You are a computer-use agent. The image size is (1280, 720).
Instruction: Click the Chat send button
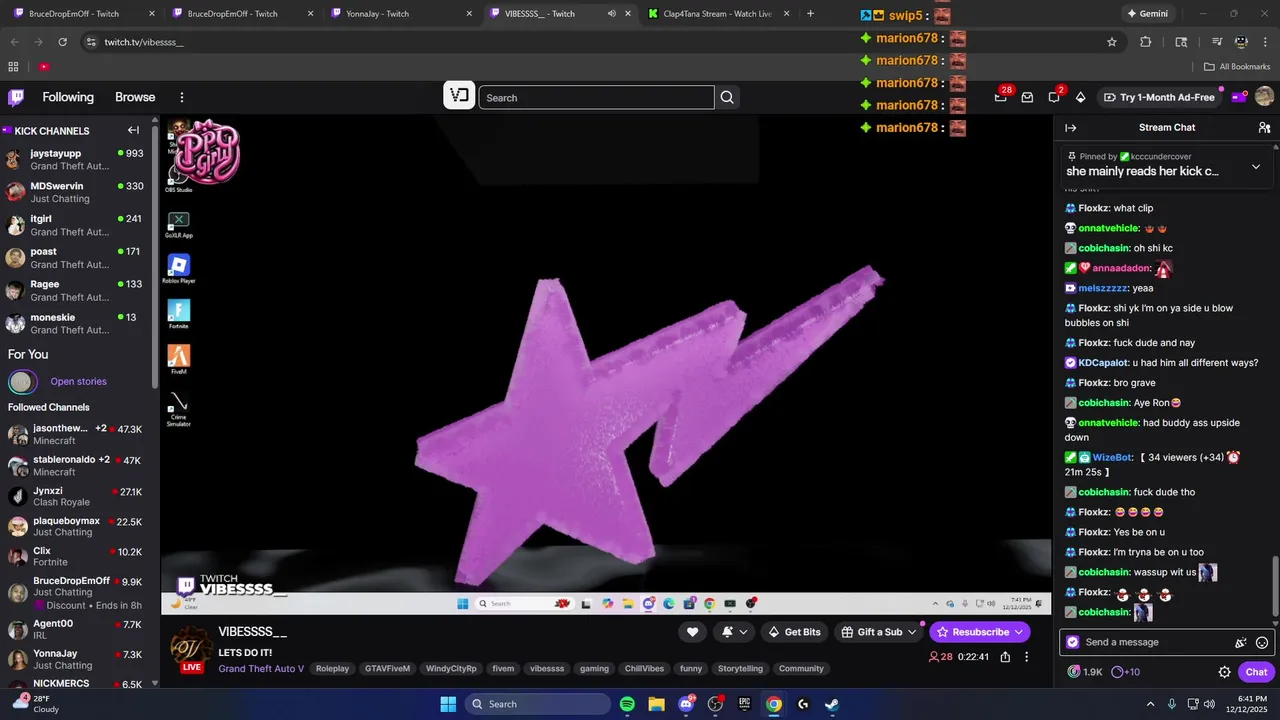point(1256,672)
